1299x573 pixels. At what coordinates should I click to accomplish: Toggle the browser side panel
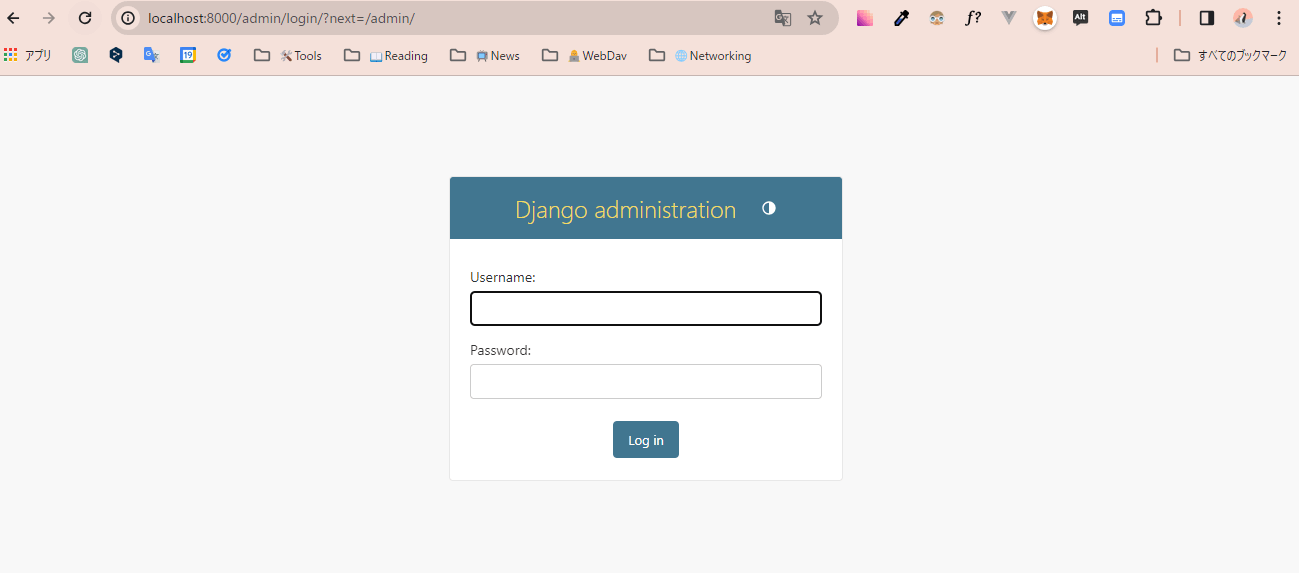(1207, 18)
